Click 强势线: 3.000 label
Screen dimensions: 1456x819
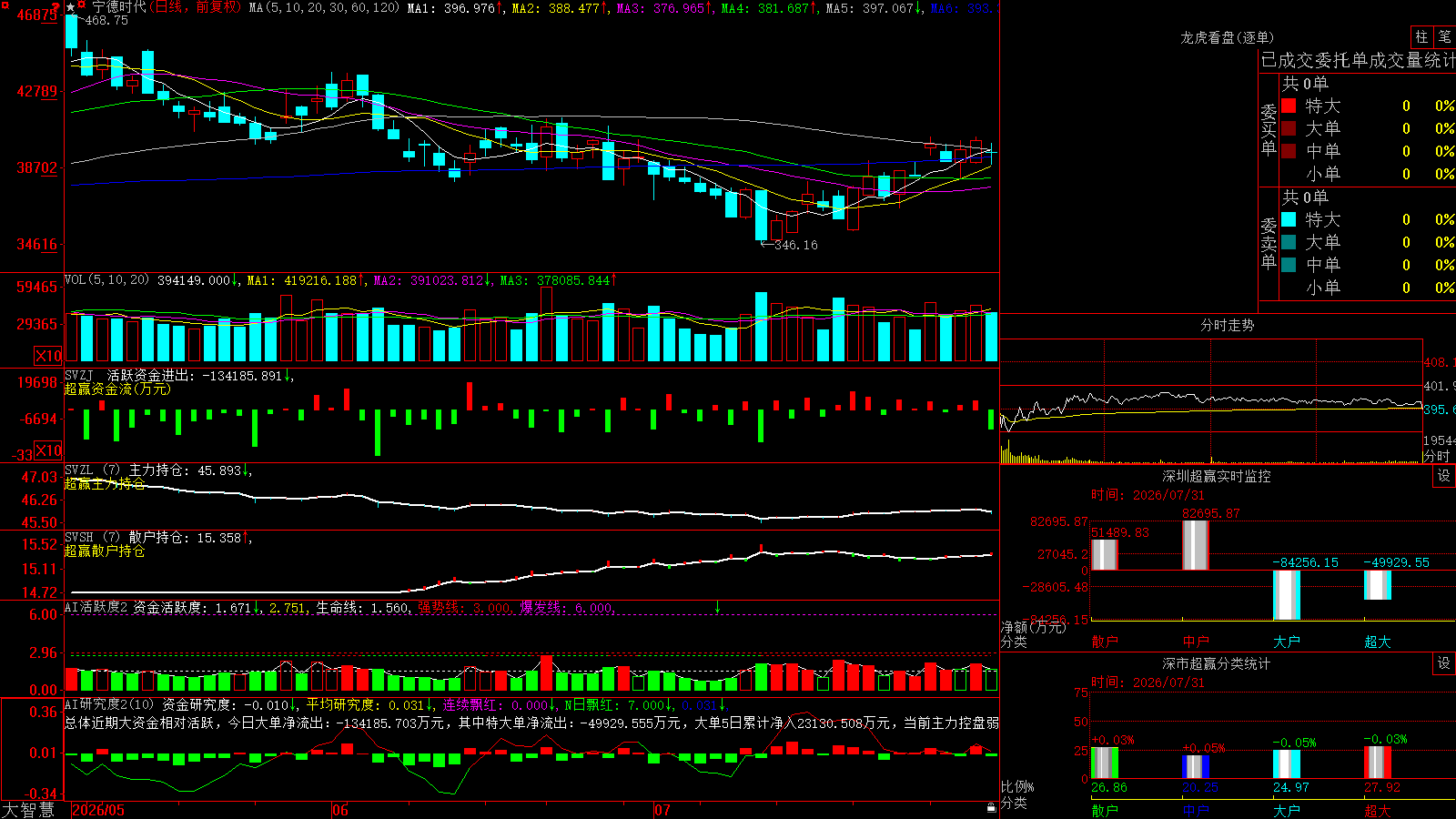(464, 607)
